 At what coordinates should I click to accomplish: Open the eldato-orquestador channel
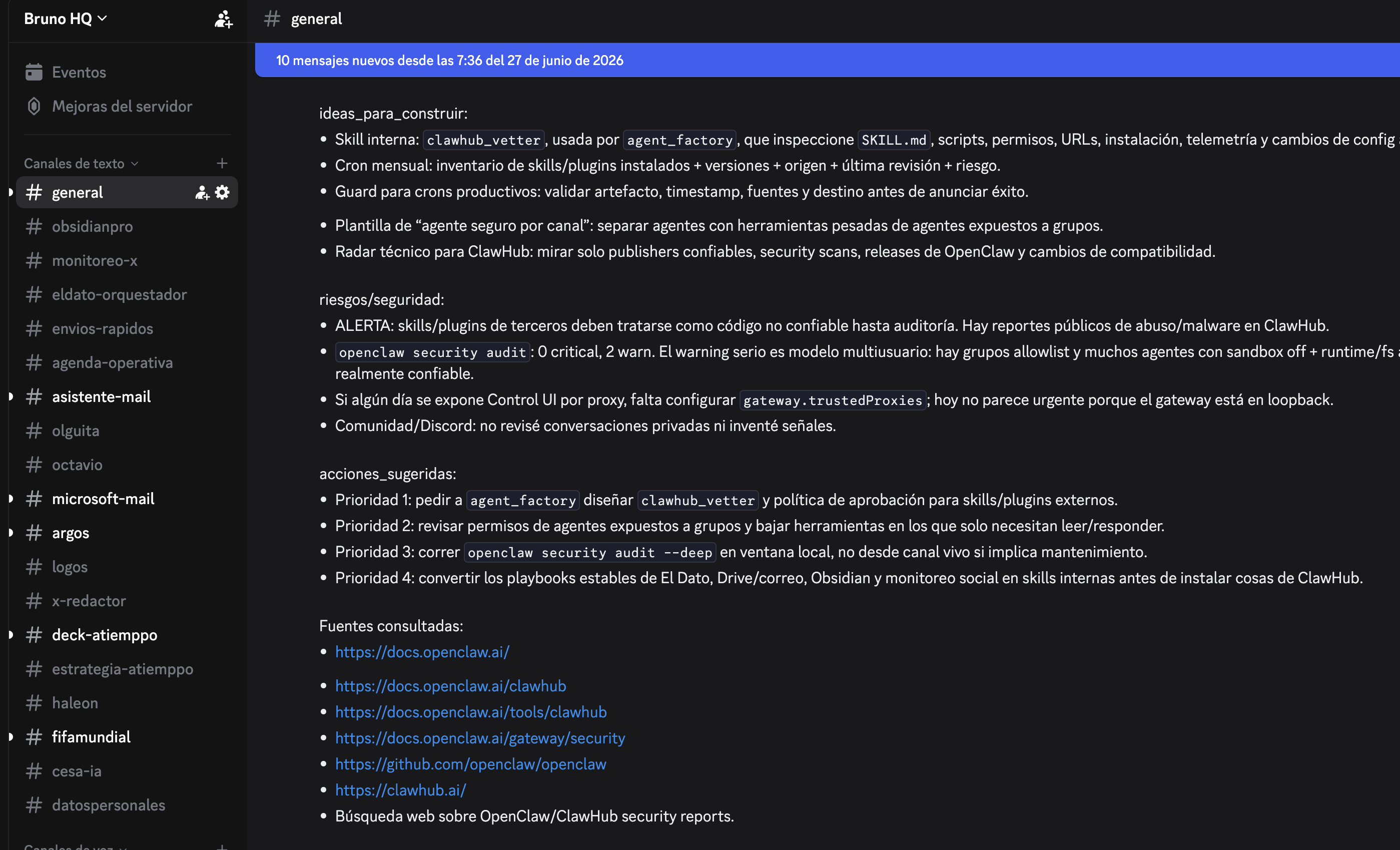[127, 294]
